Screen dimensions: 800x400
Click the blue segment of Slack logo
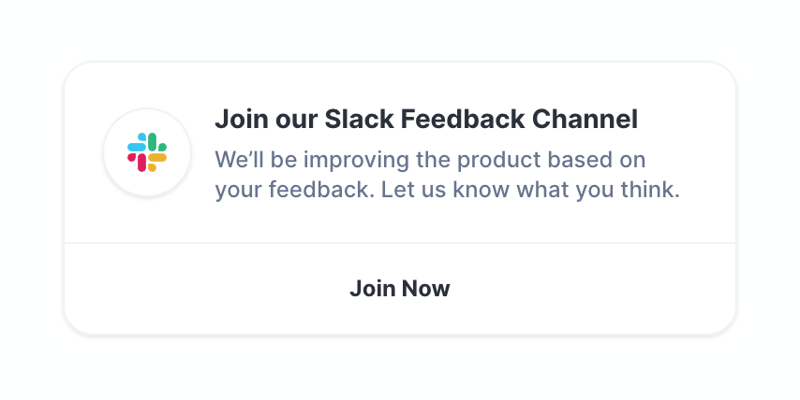tap(137, 146)
